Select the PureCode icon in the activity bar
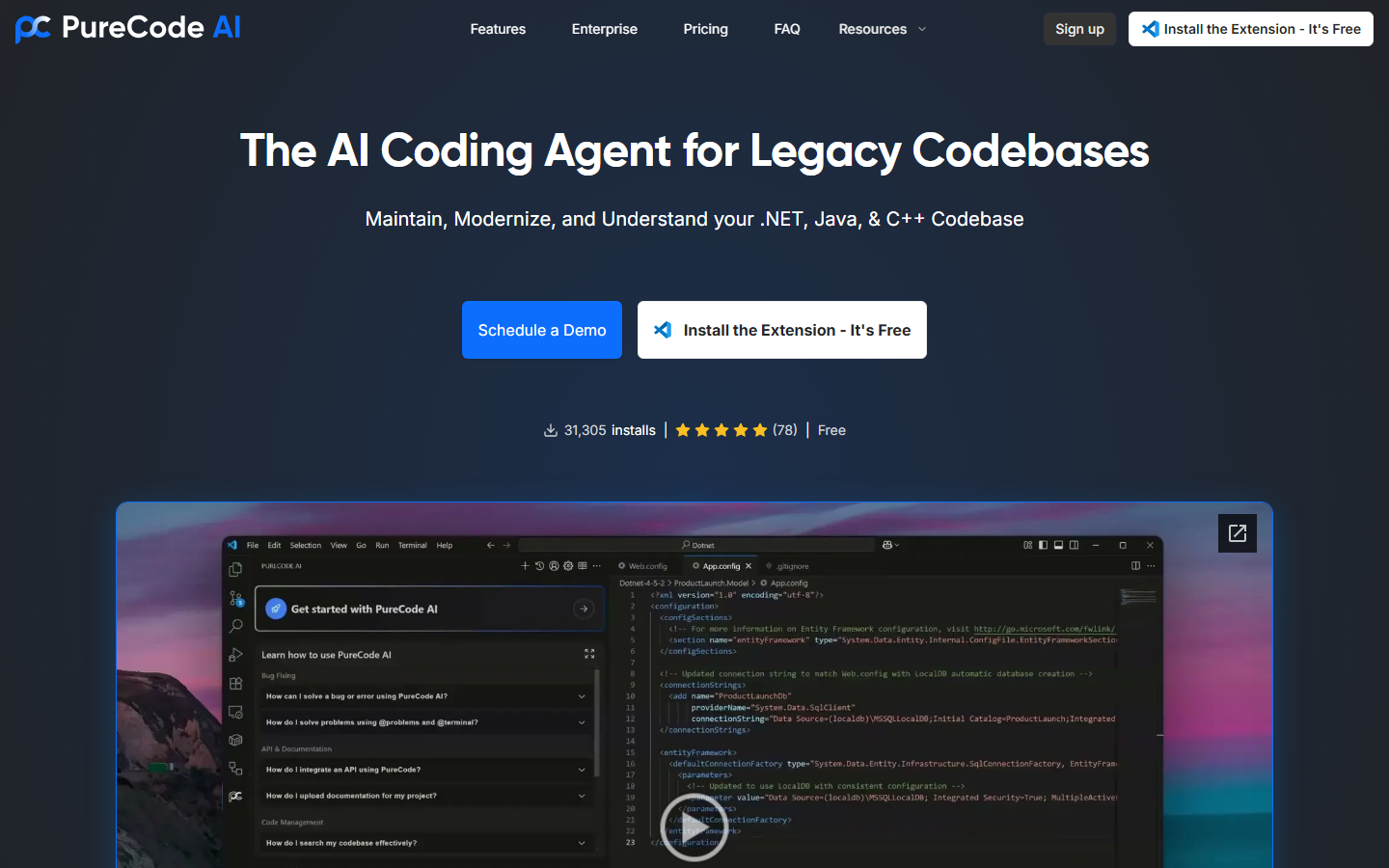 click(x=235, y=797)
